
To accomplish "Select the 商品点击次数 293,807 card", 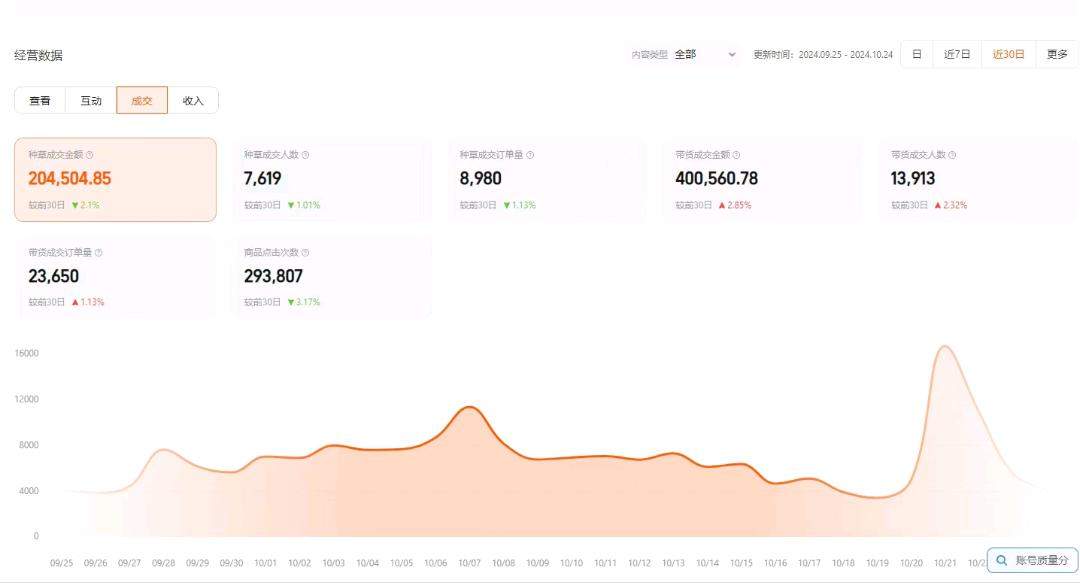I will (330, 277).
